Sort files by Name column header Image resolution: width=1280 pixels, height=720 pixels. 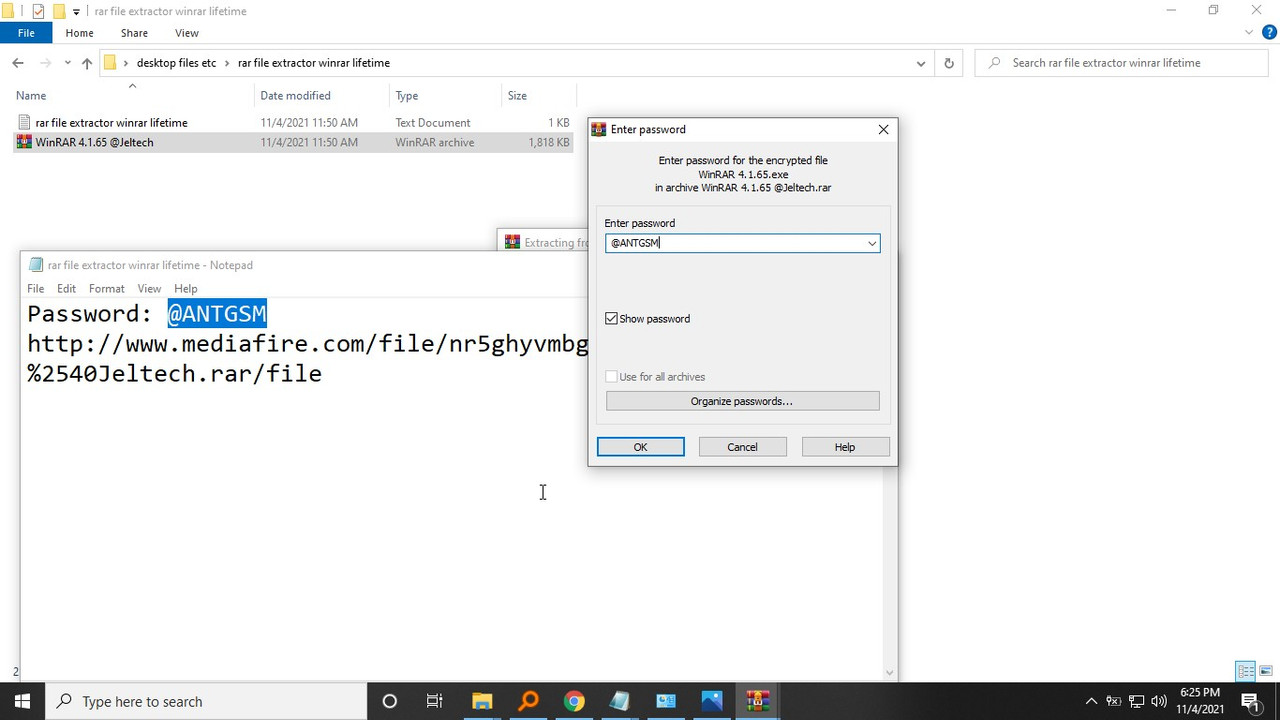(x=31, y=96)
